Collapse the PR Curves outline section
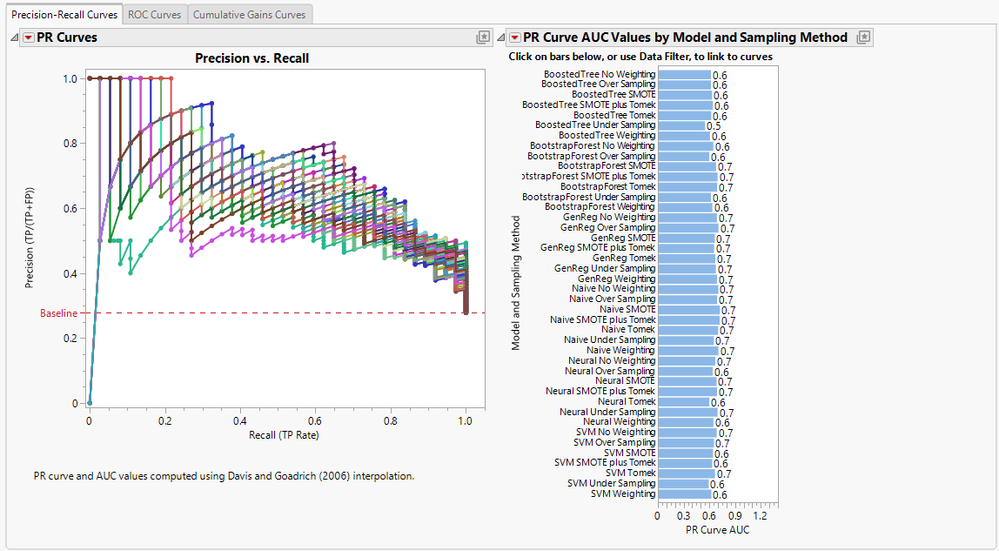Screen dimensions: 999x551 click(15, 38)
